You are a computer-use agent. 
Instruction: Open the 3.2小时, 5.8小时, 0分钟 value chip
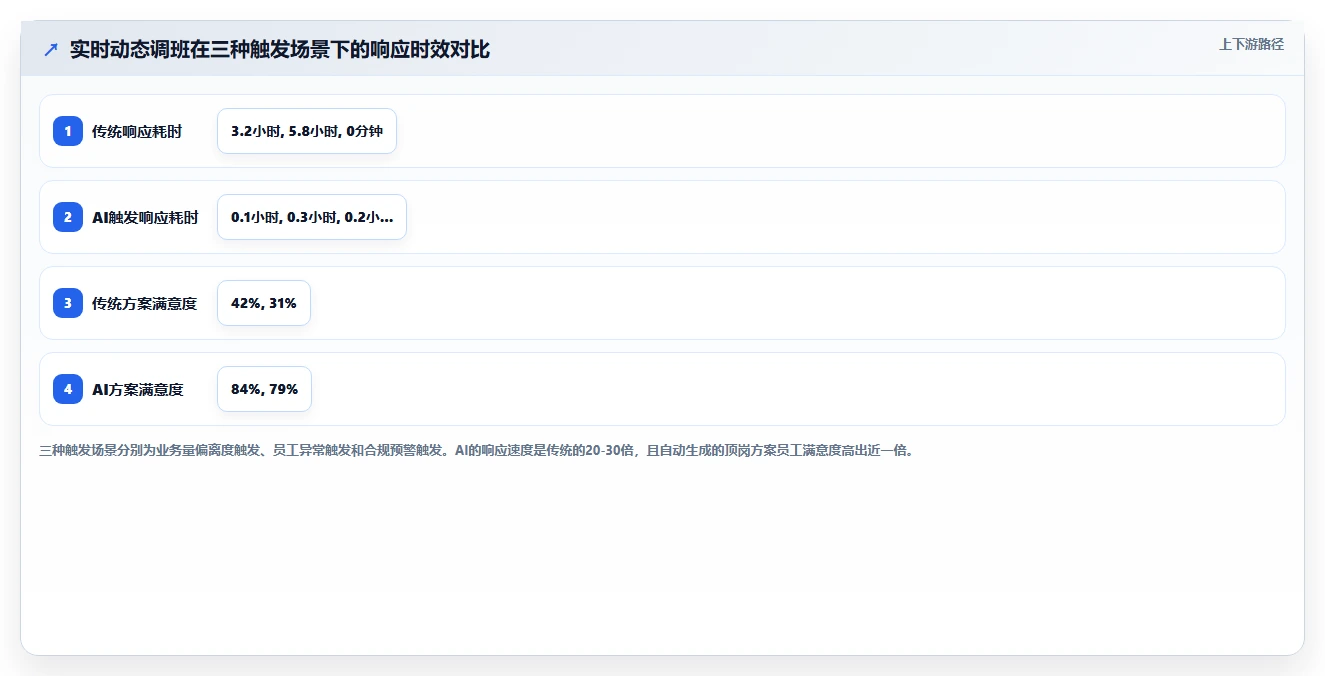click(x=307, y=131)
